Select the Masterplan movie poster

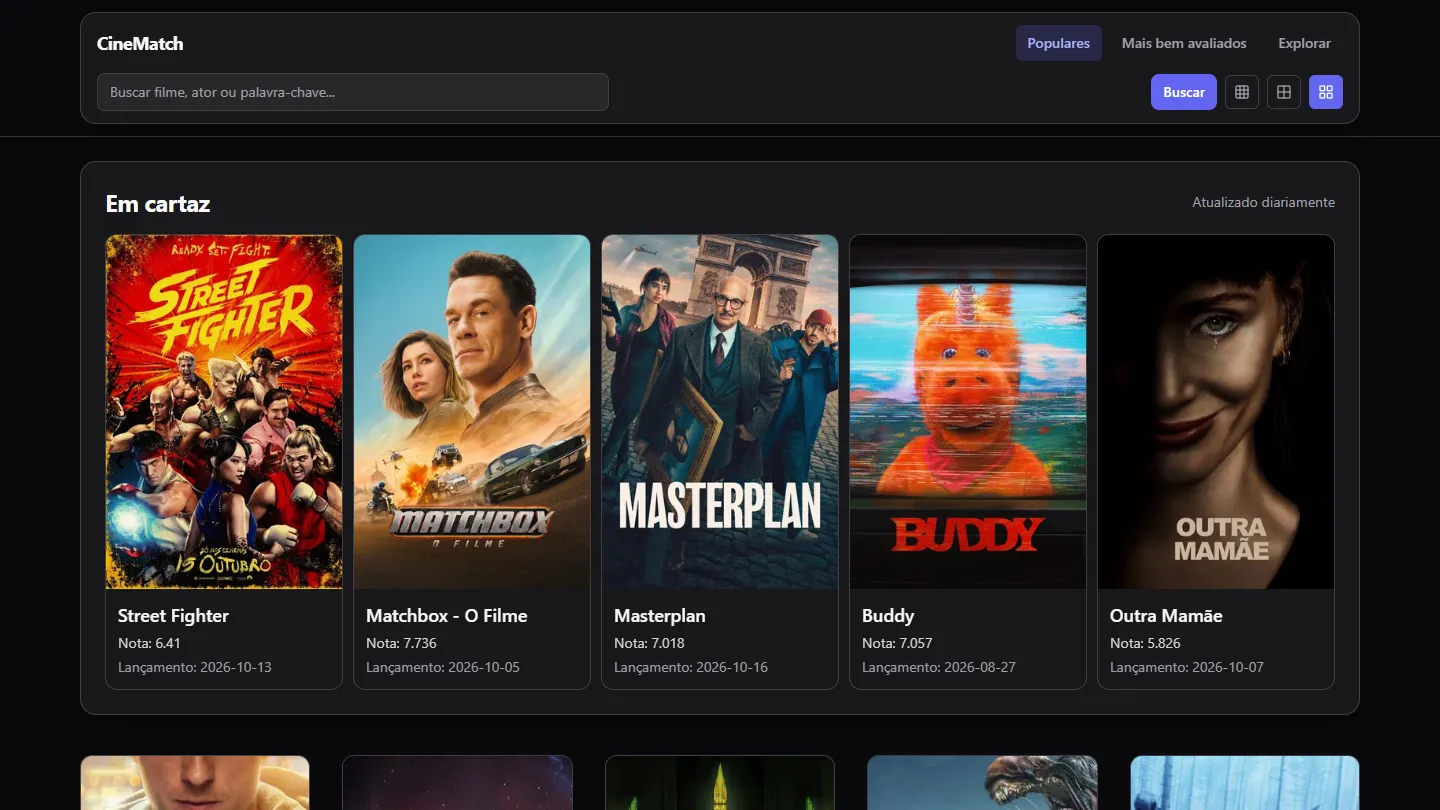[x=720, y=412]
